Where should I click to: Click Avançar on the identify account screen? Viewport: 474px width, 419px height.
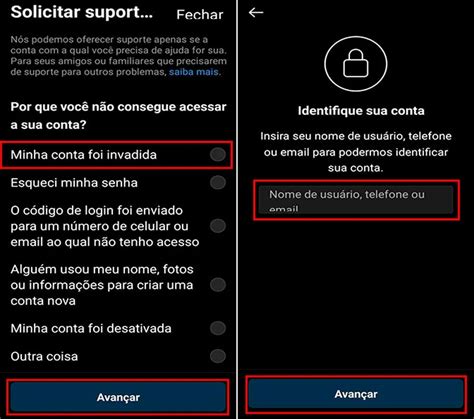(x=356, y=394)
